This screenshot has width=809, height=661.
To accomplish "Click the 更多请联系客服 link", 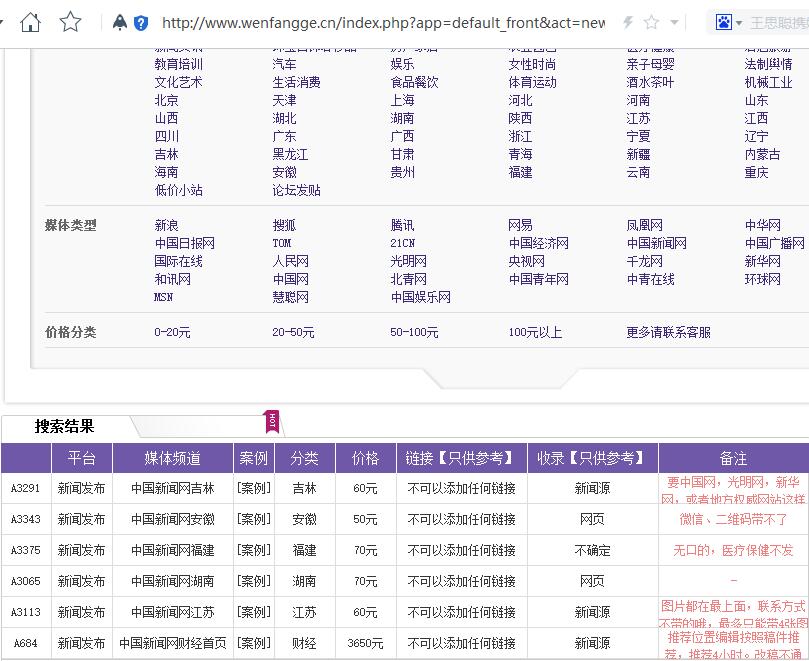I will pos(669,332).
